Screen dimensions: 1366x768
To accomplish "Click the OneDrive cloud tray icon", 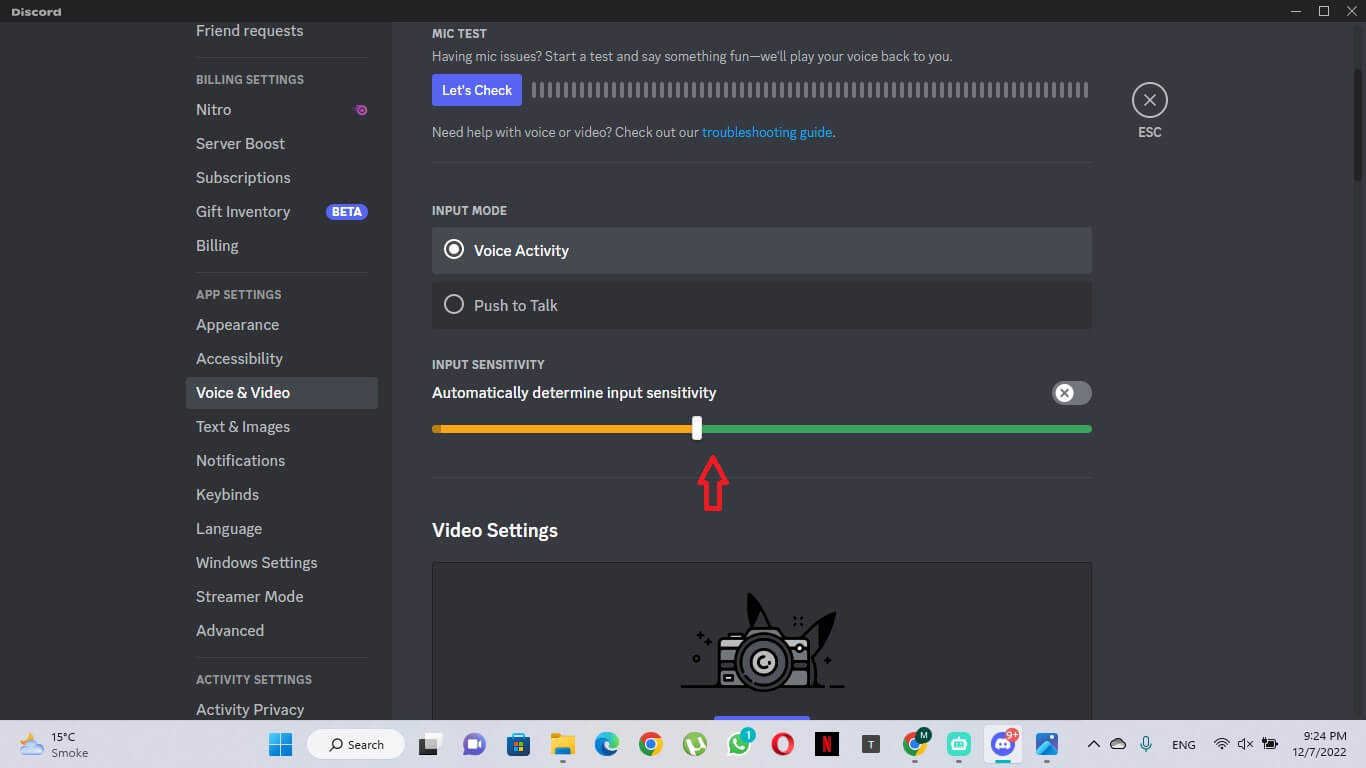I will (x=1118, y=744).
